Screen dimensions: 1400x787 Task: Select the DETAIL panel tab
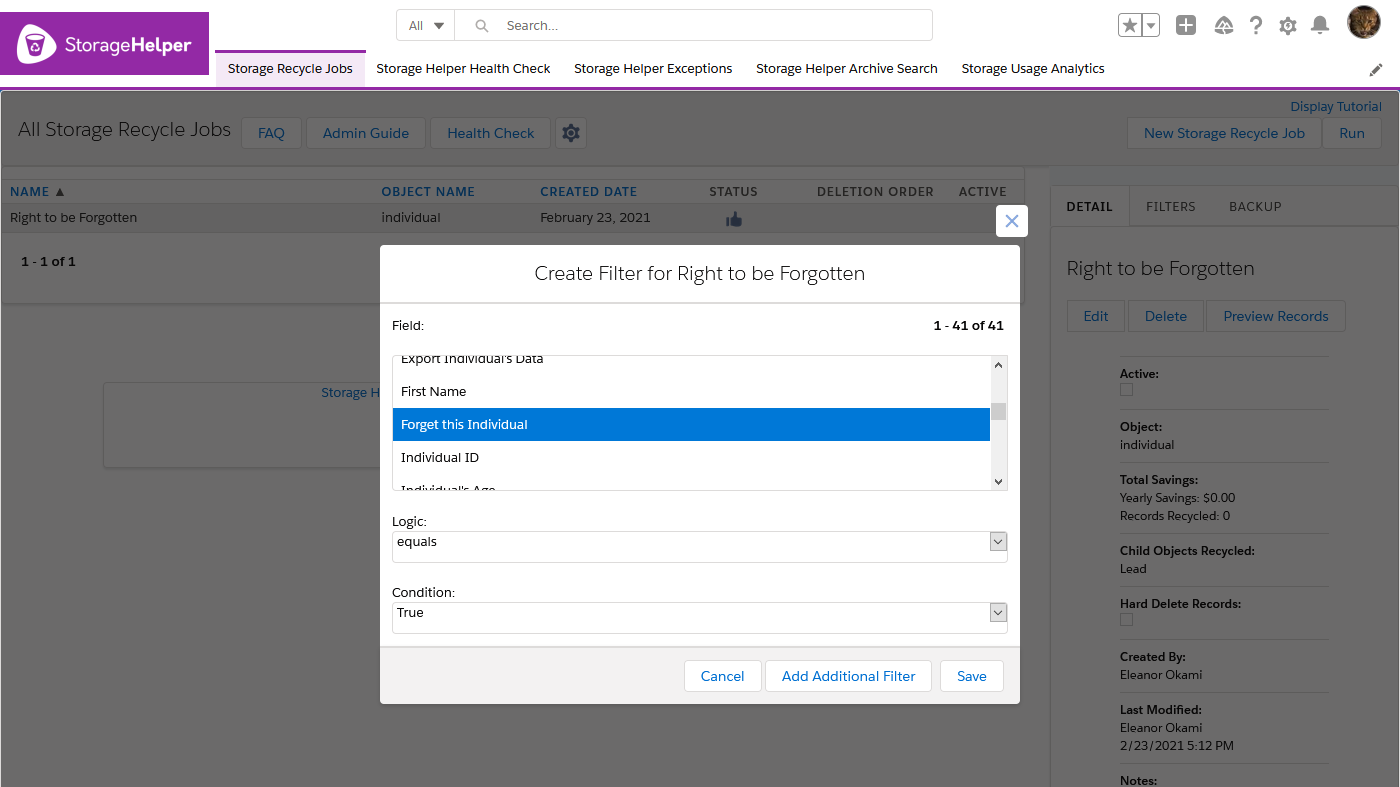1090,207
